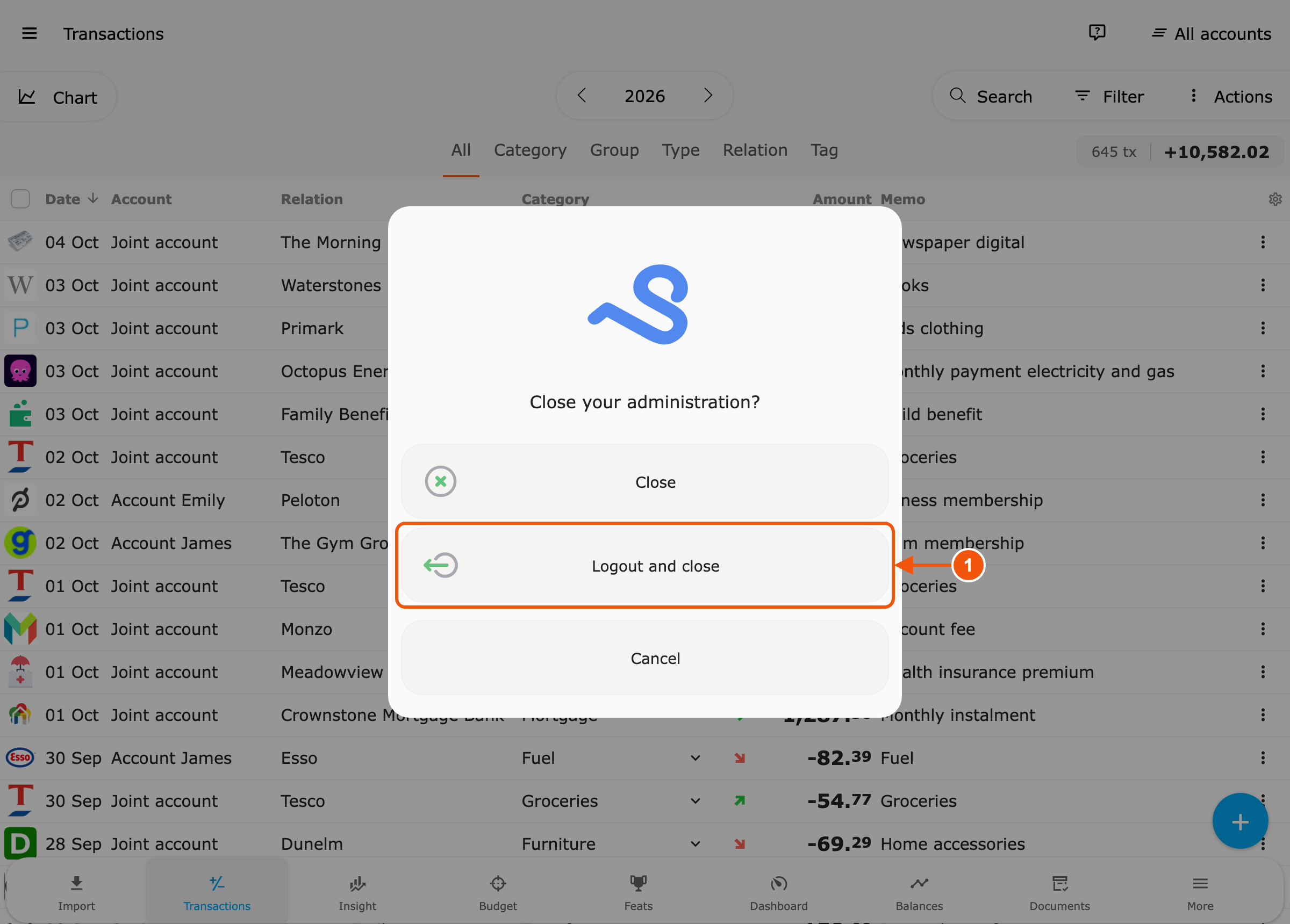Open row menu for Esso transaction
The image size is (1290, 924).
pos(1263,758)
